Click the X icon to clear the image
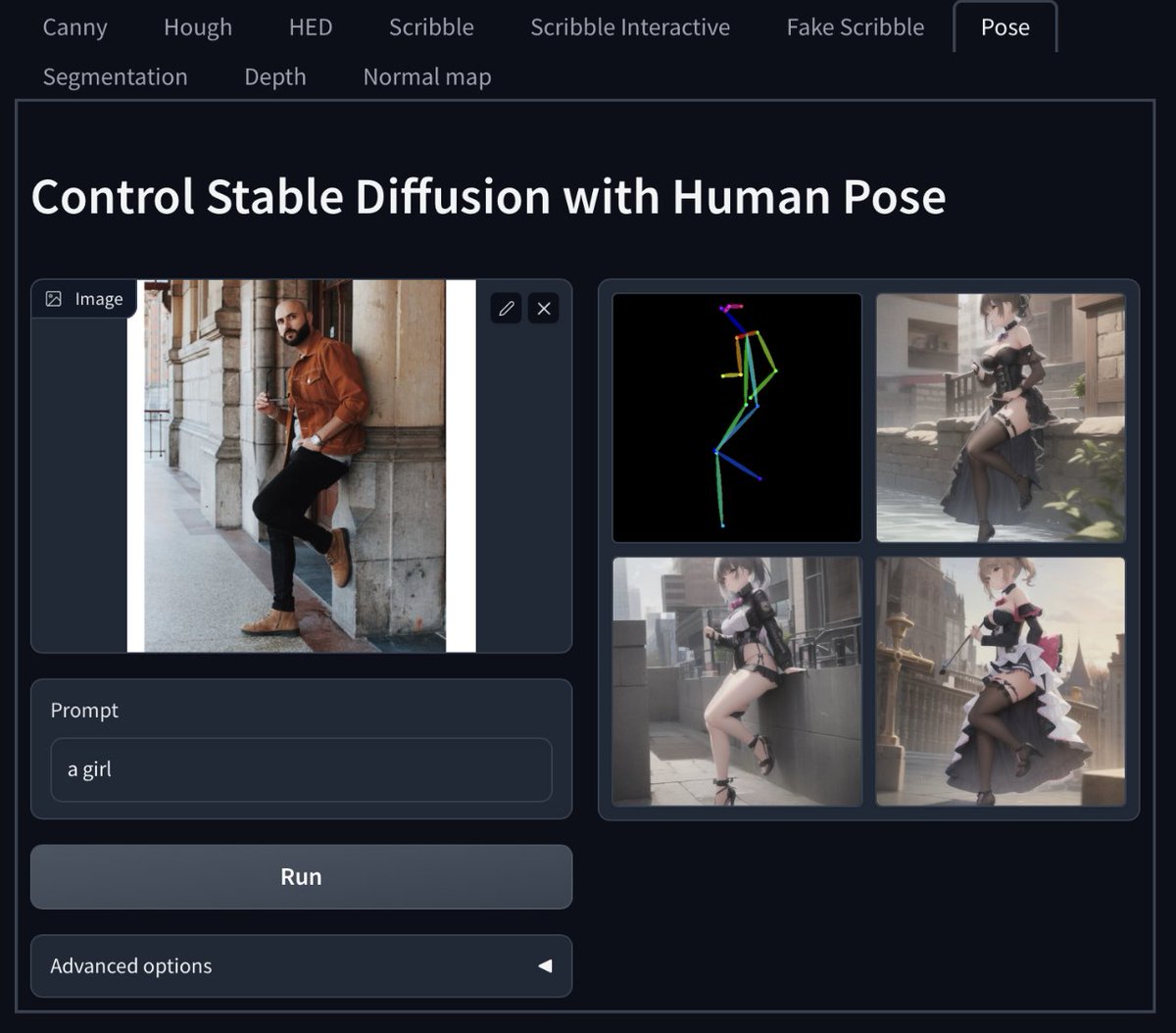 point(544,308)
